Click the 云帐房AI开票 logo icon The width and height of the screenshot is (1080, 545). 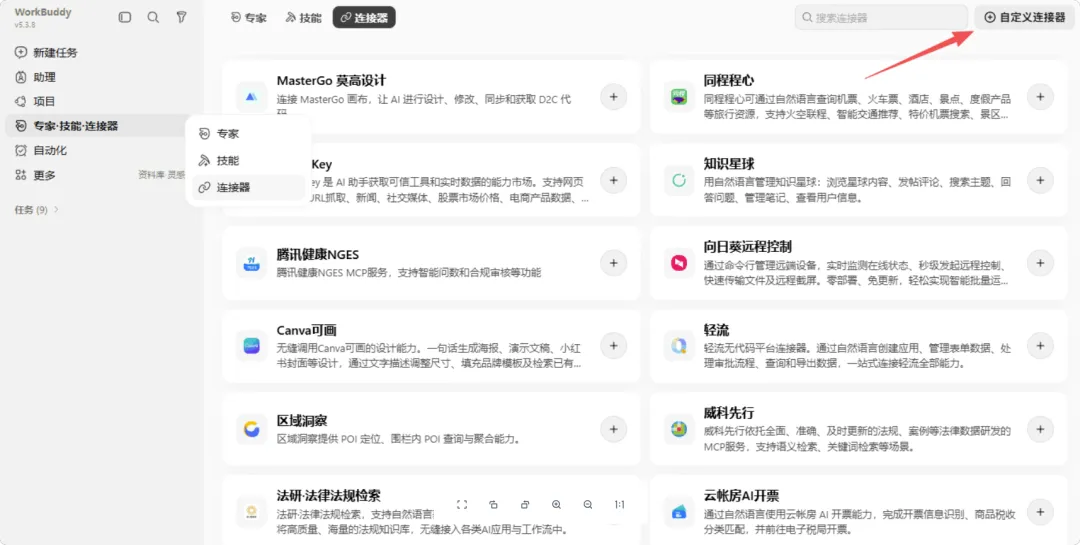(x=679, y=512)
